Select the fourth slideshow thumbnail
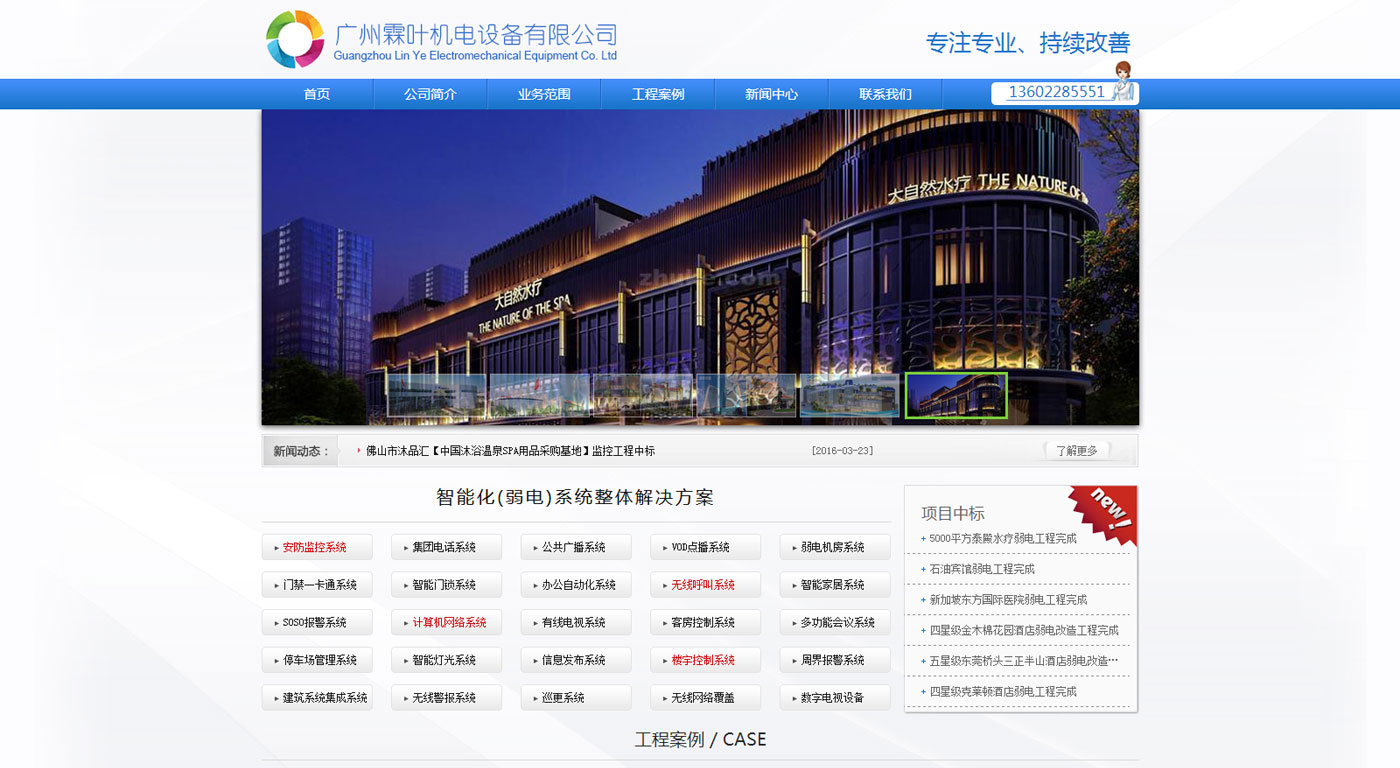 click(x=746, y=395)
